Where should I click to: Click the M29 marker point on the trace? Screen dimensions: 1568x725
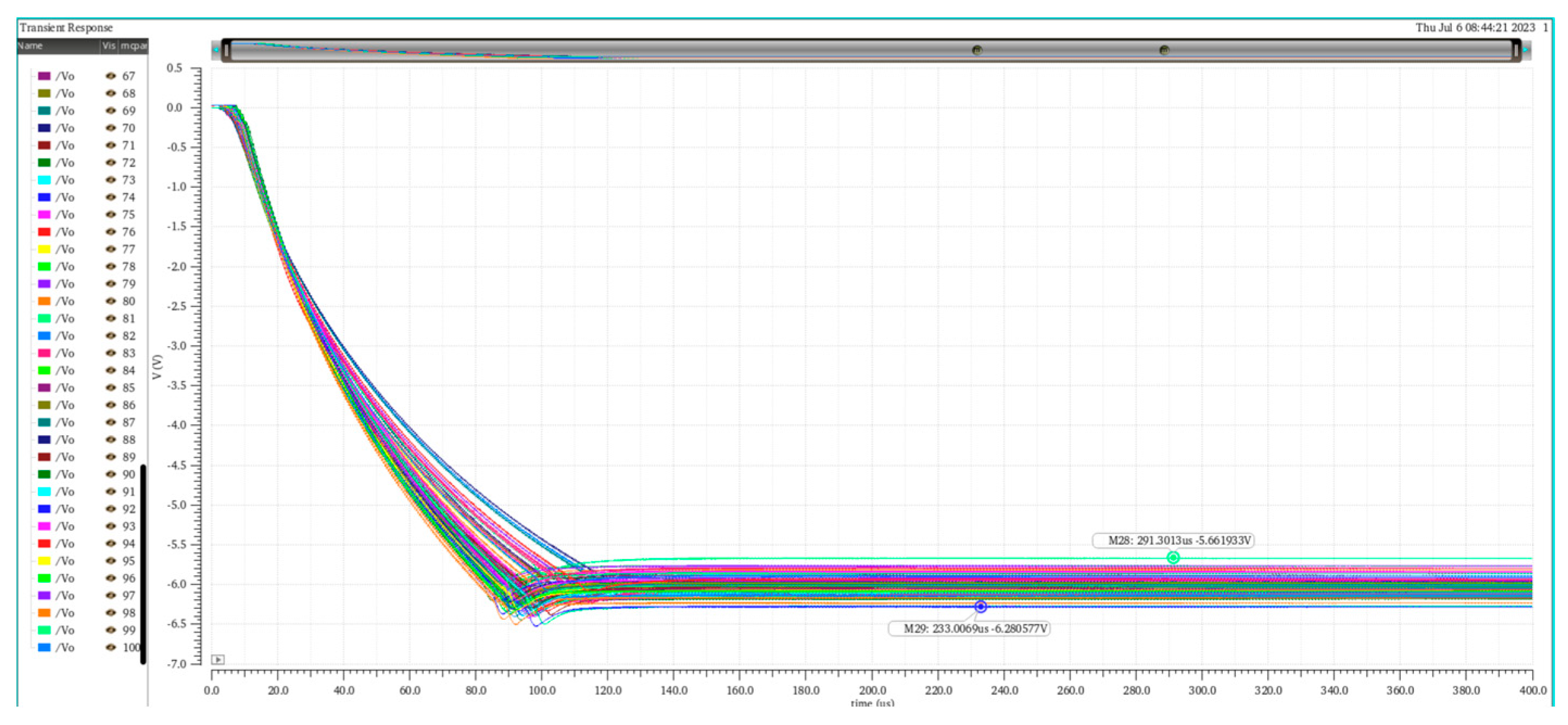(980, 606)
